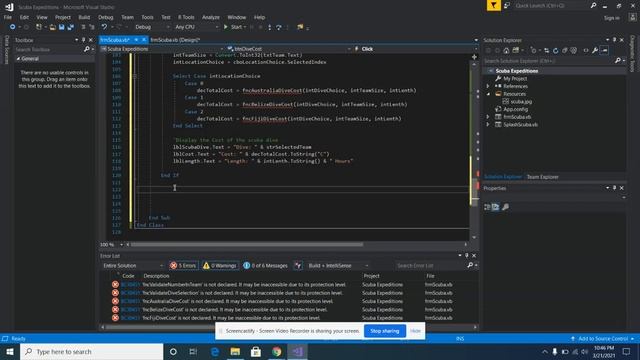Click the Refresh icon in Solution Explorer

pyautogui.click(x=556, y=51)
